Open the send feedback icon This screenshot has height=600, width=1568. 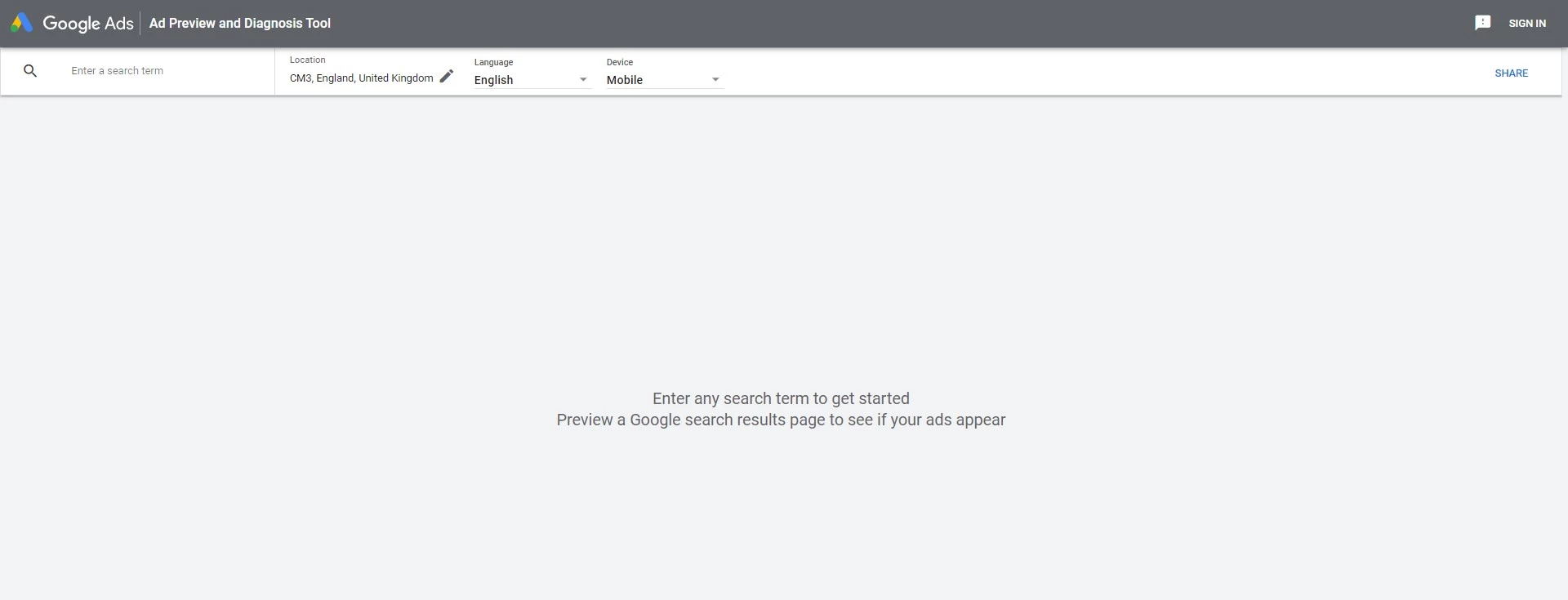click(1482, 23)
